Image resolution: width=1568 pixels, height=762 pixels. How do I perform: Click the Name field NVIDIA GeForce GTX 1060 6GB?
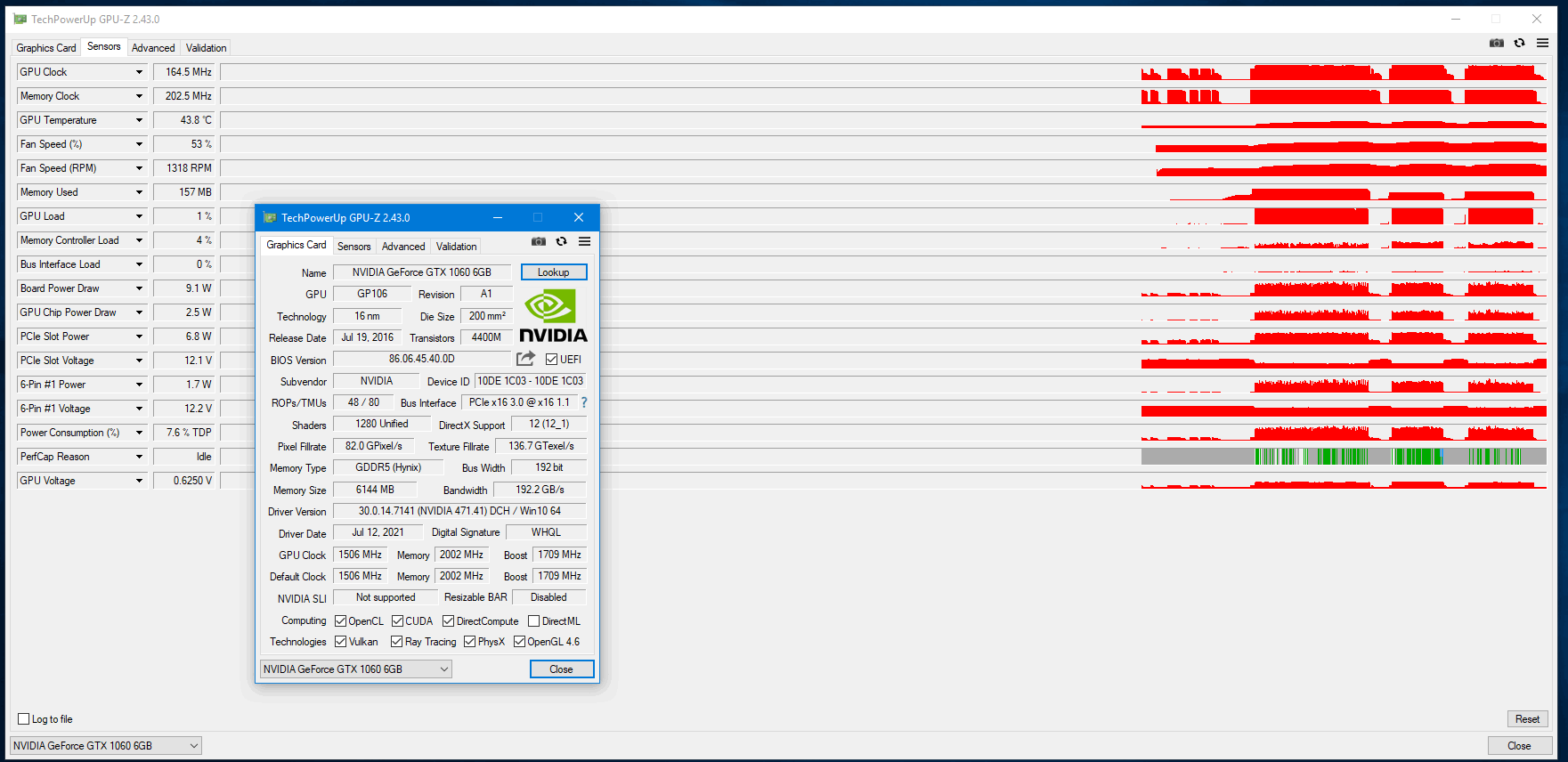tap(421, 272)
